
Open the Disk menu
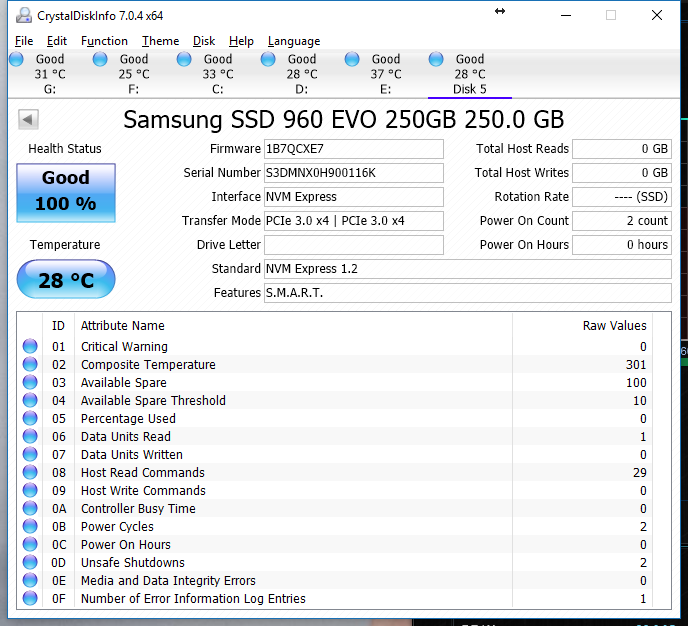tap(204, 41)
